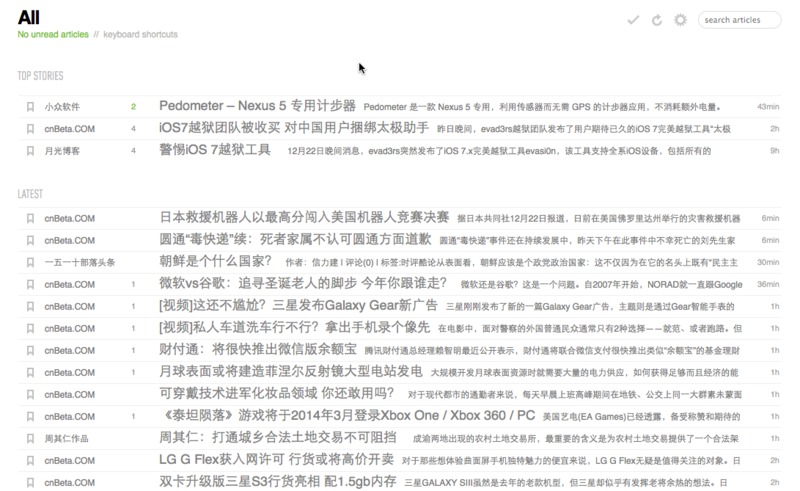The image size is (800, 491).
Task: Click summary text starting 腾讯财付通总经理赖智明
Action: (552, 351)
